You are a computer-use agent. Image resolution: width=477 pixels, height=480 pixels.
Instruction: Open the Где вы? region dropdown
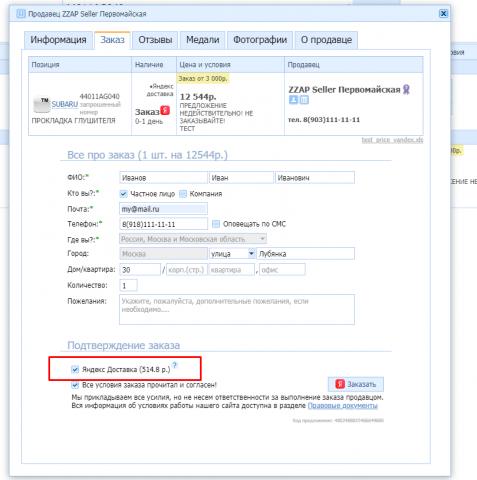click(x=193, y=239)
